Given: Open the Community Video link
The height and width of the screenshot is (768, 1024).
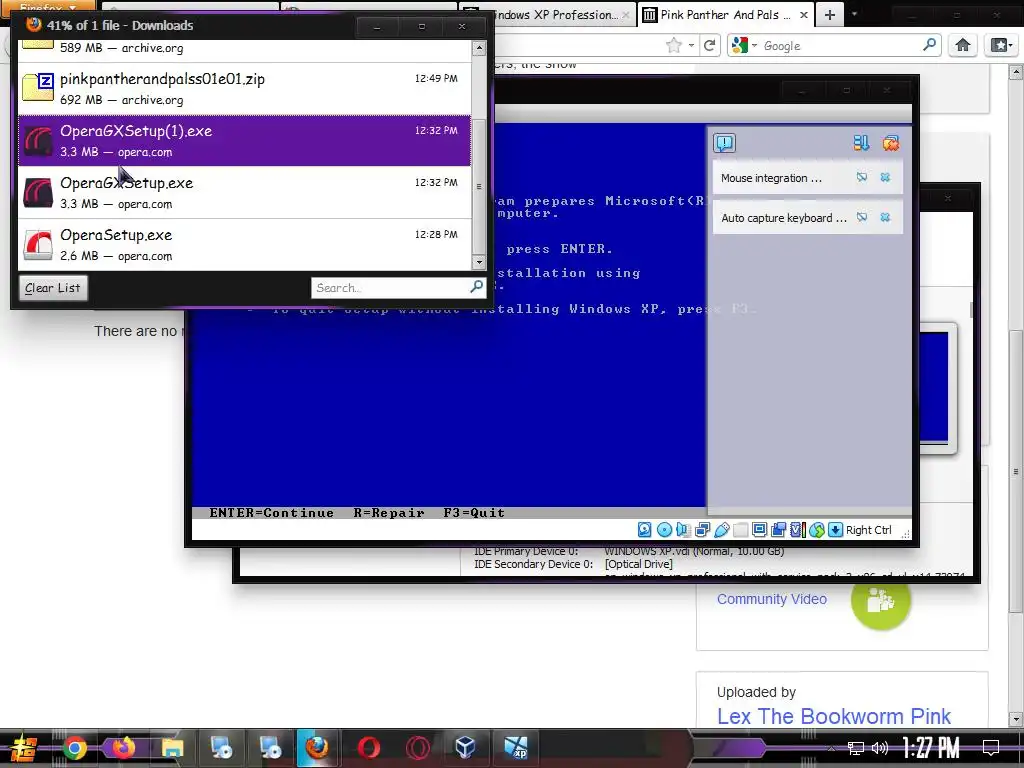Looking at the screenshot, I should click(772, 599).
